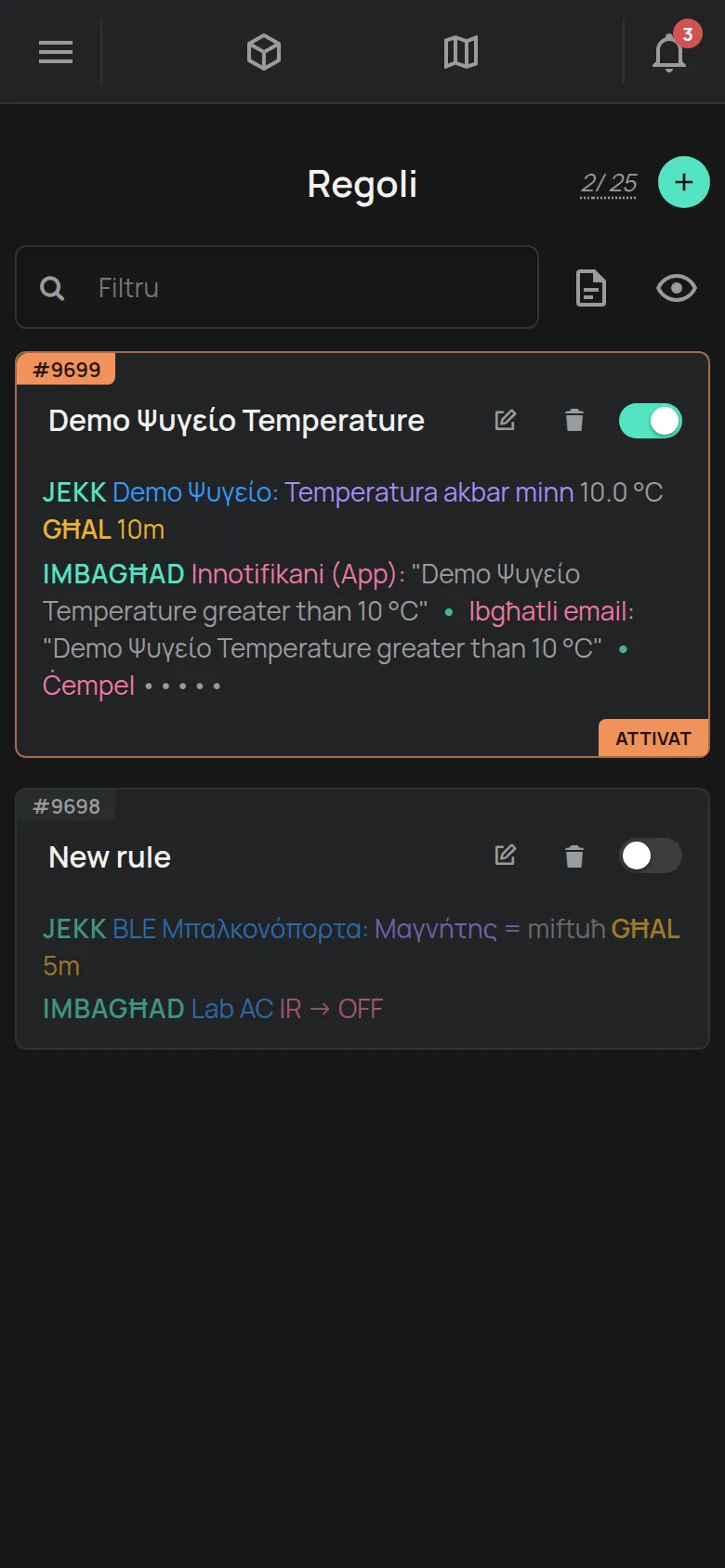Screen dimensions: 725x1568
Task: Delete the New rule entry
Action: tap(574, 855)
